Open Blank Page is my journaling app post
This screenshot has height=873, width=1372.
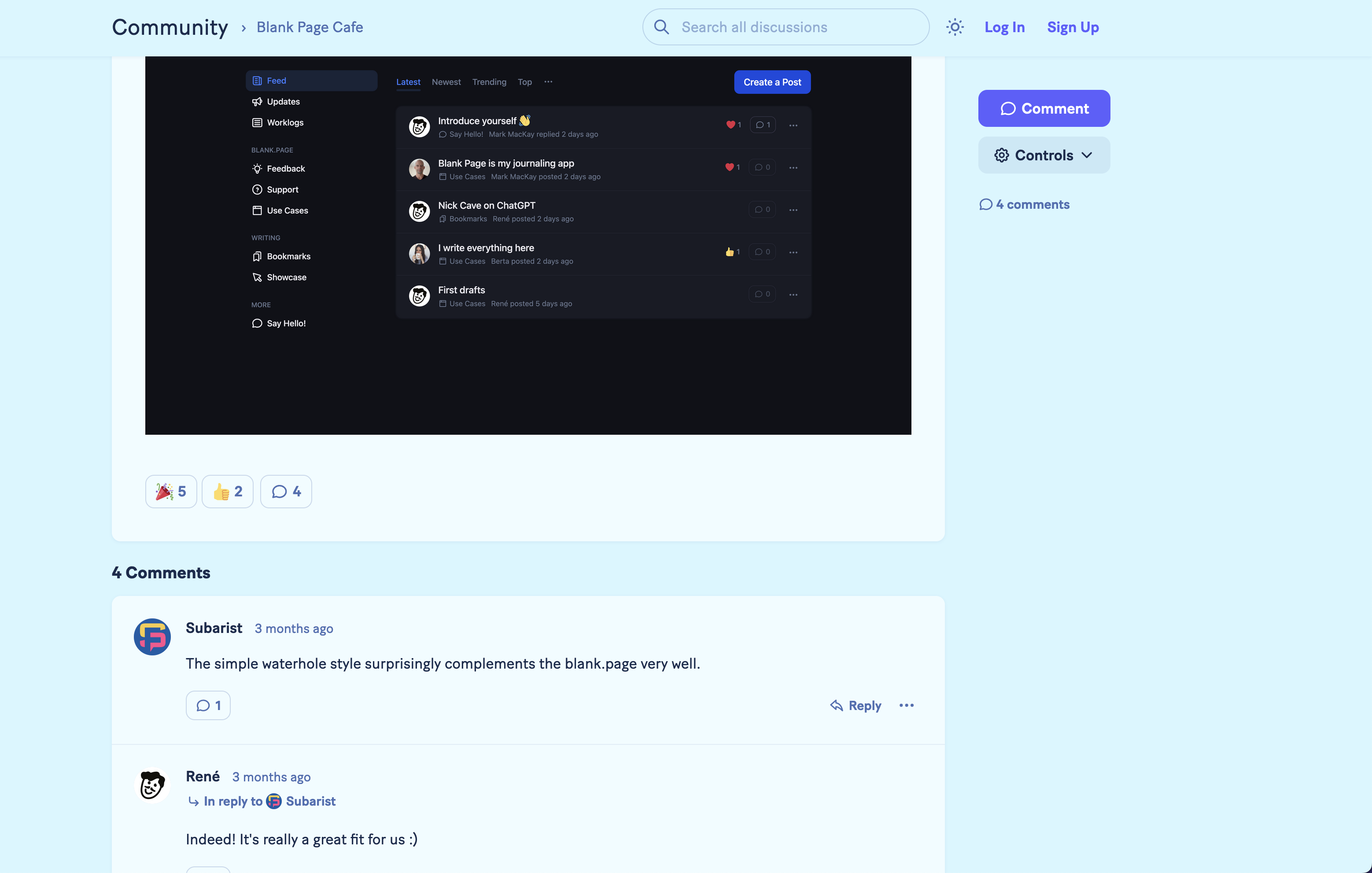(x=506, y=163)
